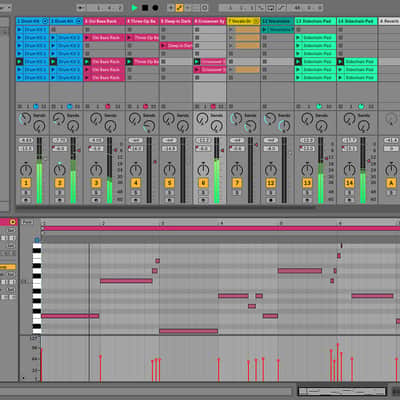Toggle track activator button 1

(x=26, y=183)
